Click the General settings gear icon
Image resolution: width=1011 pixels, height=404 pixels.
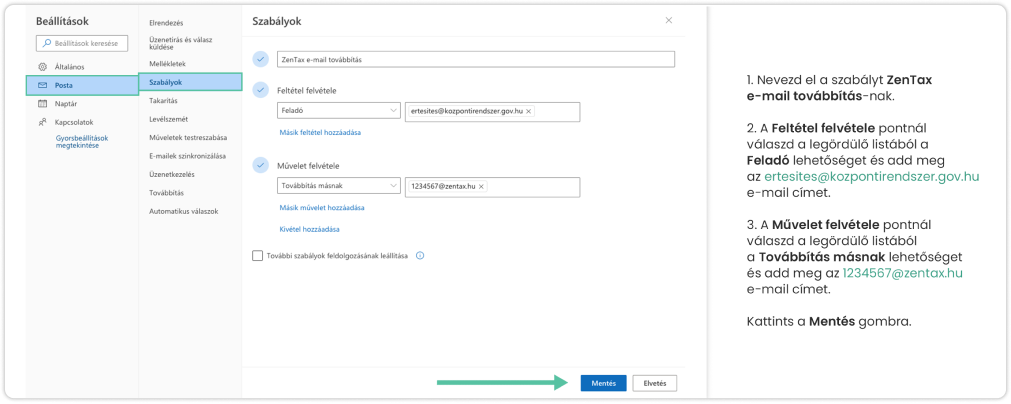(x=43, y=66)
